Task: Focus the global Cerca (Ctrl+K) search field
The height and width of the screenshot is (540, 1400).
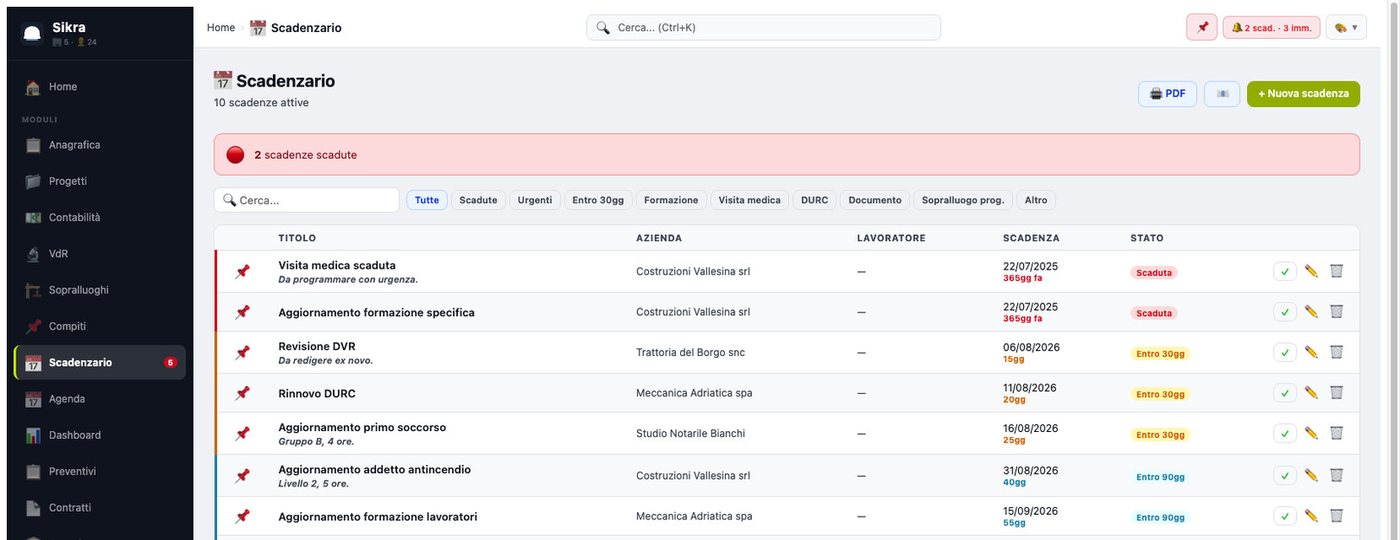Action: click(763, 28)
